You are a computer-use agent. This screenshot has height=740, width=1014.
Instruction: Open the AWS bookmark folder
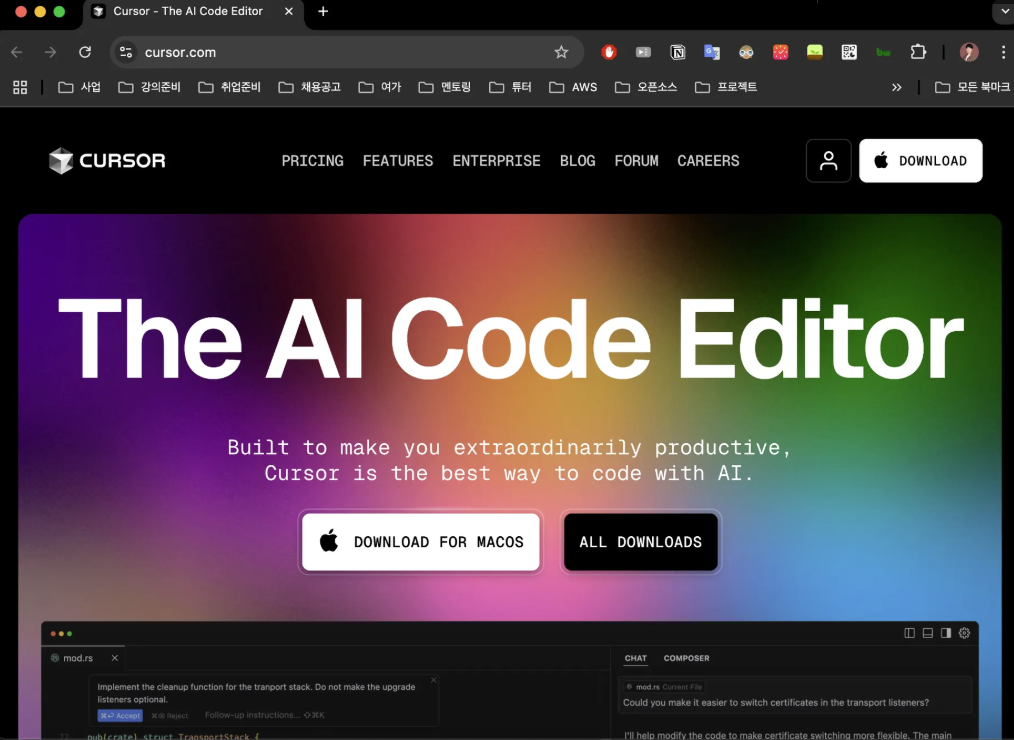click(573, 87)
